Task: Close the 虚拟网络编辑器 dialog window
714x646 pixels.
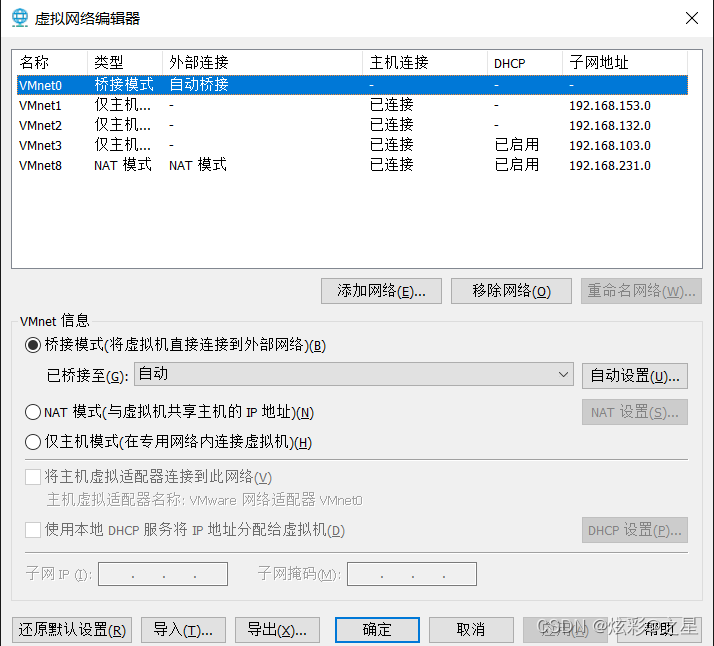Action: coord(692,18)
